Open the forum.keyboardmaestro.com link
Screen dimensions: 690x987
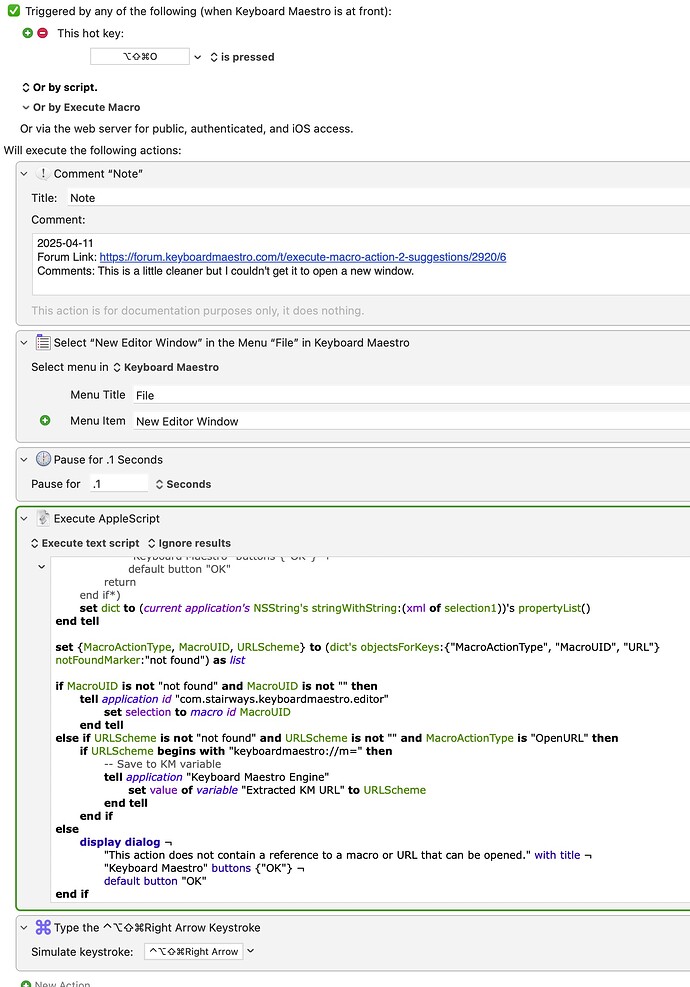coord(303,257)
